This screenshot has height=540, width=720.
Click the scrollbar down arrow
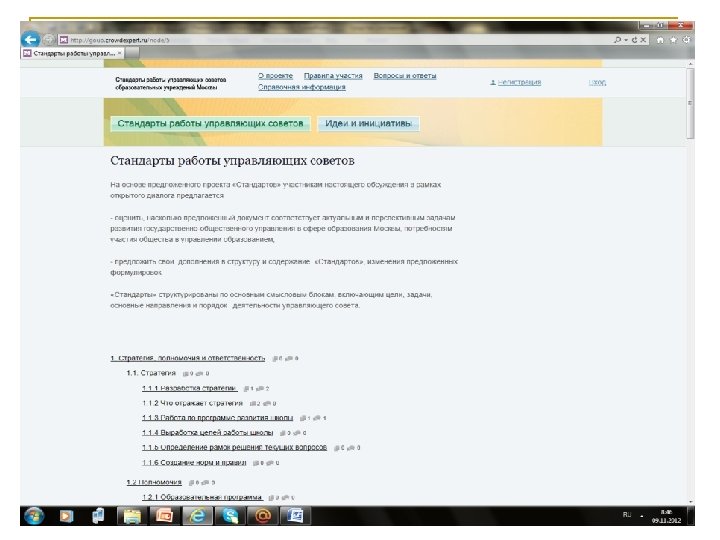coord(690,502)
